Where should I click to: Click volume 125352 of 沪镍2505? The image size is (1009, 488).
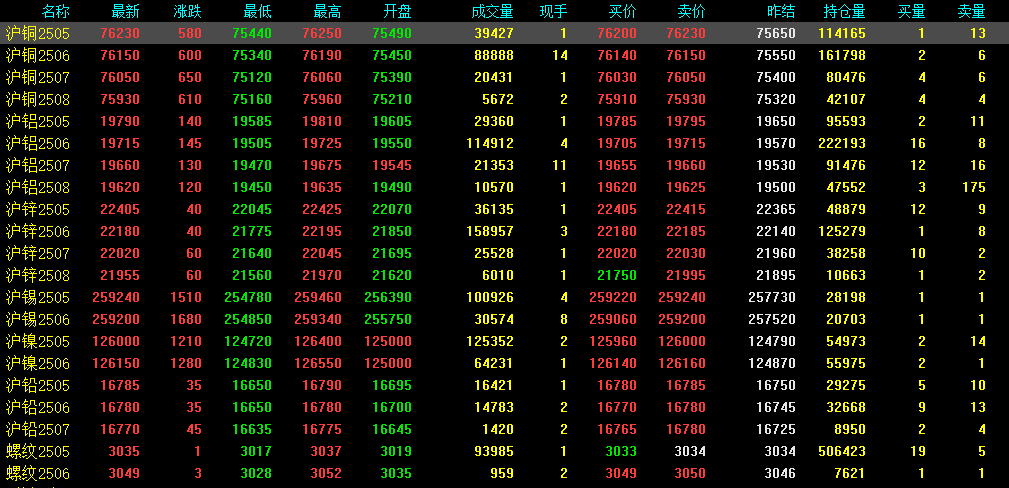point(490,341)
